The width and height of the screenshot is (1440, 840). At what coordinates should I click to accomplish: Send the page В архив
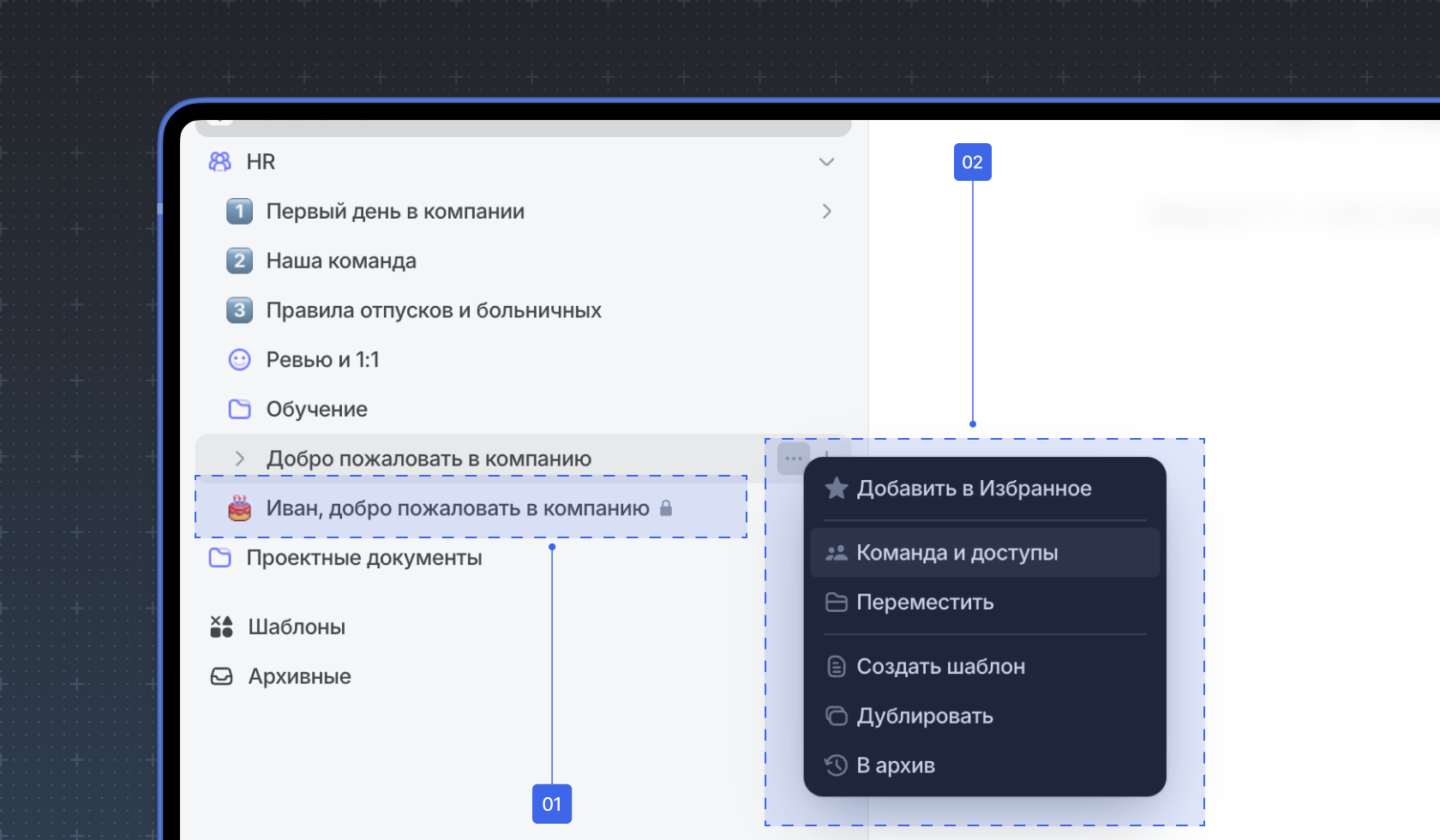(x=896, y=765)
